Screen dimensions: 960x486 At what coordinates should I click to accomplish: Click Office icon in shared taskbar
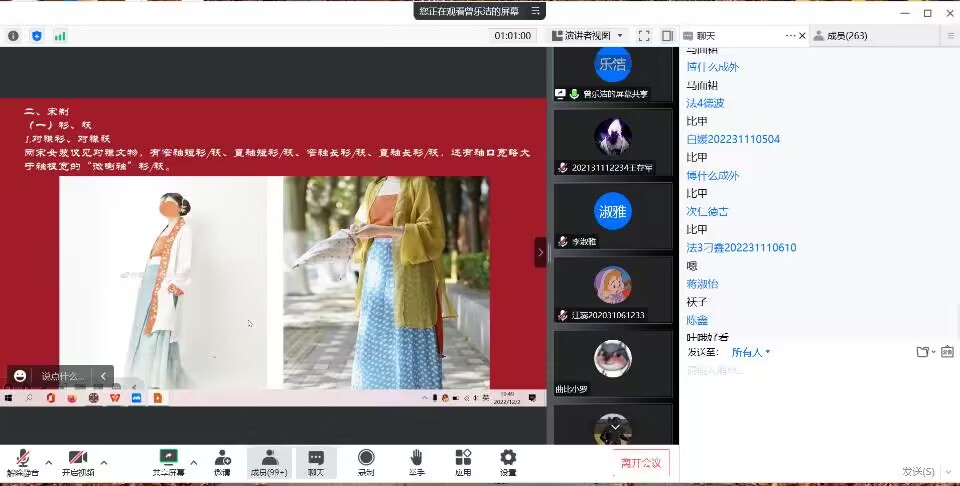pyautogui.click(x=51, y=398)
